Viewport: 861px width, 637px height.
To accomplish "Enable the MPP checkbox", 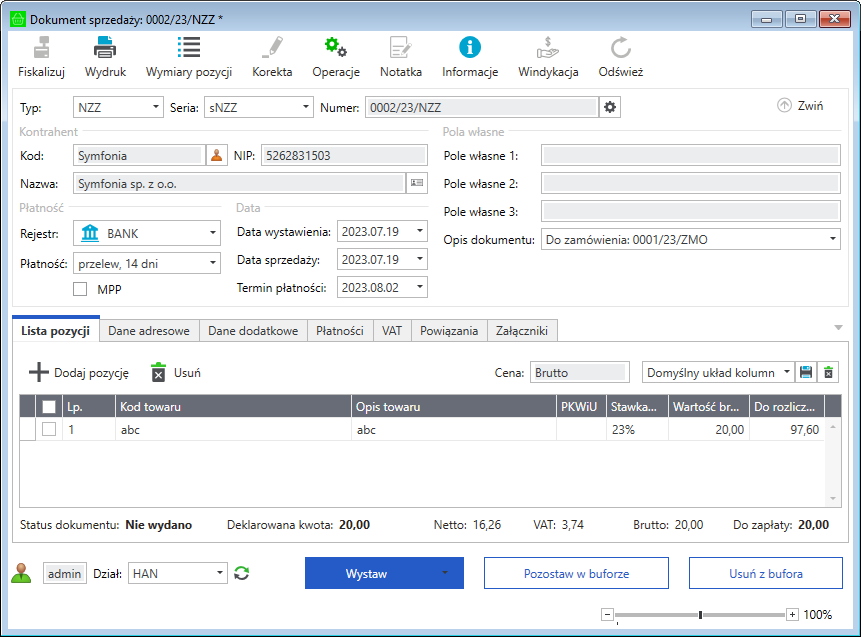I will [82, 289].
